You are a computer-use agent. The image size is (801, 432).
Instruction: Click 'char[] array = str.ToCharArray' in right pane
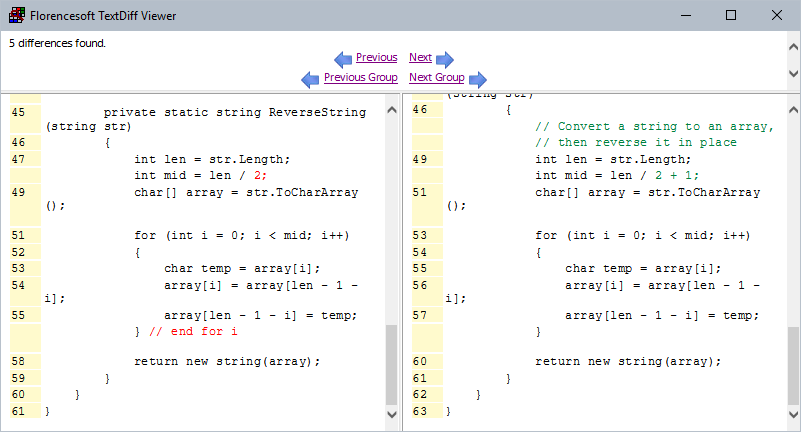click(x=648, y=192)
